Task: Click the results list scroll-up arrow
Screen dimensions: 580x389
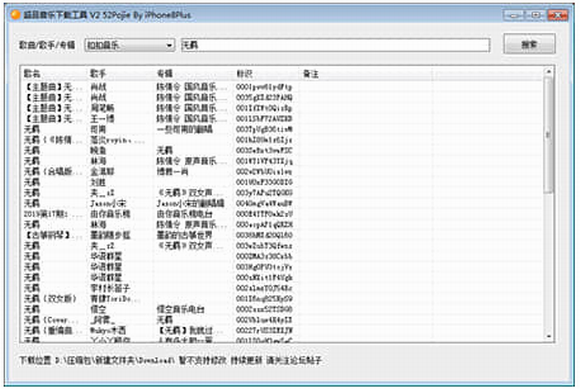Action: [549, 71]
